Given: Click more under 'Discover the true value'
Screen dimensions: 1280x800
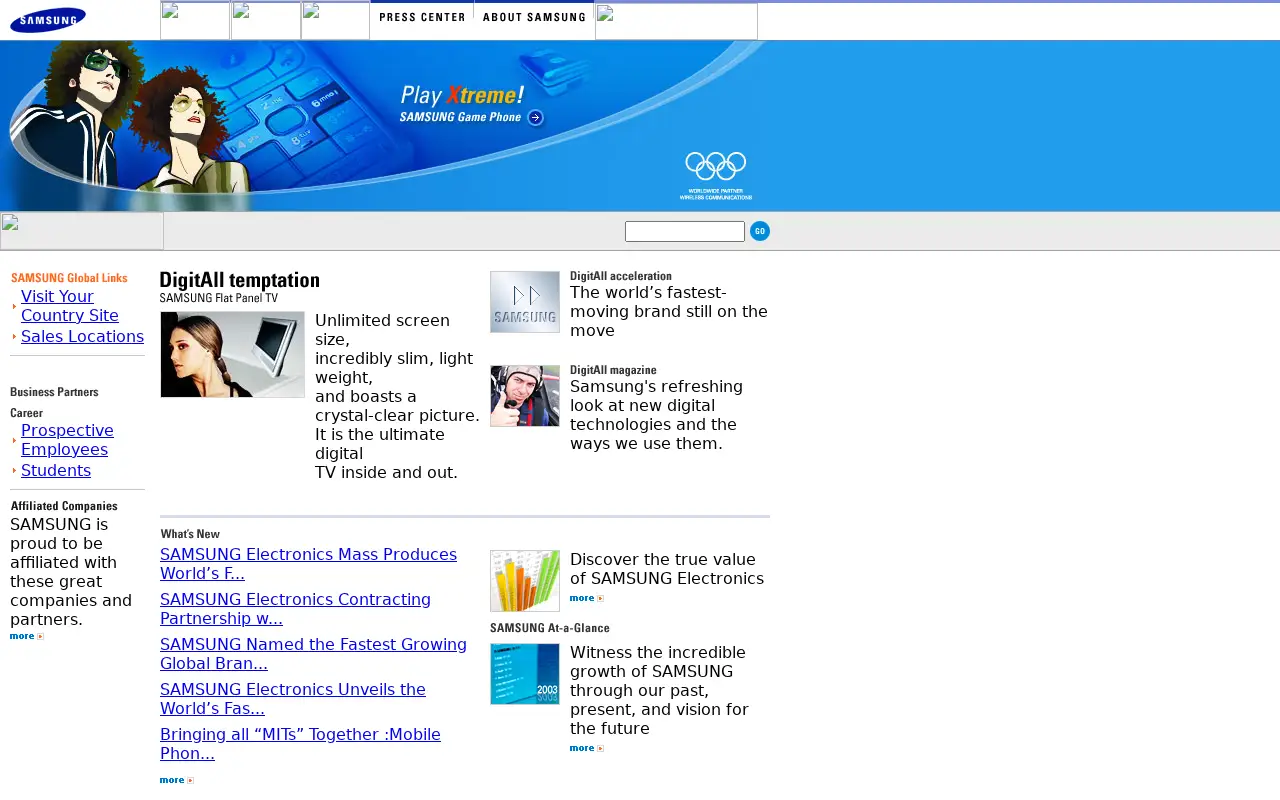Looking at the screenshot, I should click(x=587, y=598).
